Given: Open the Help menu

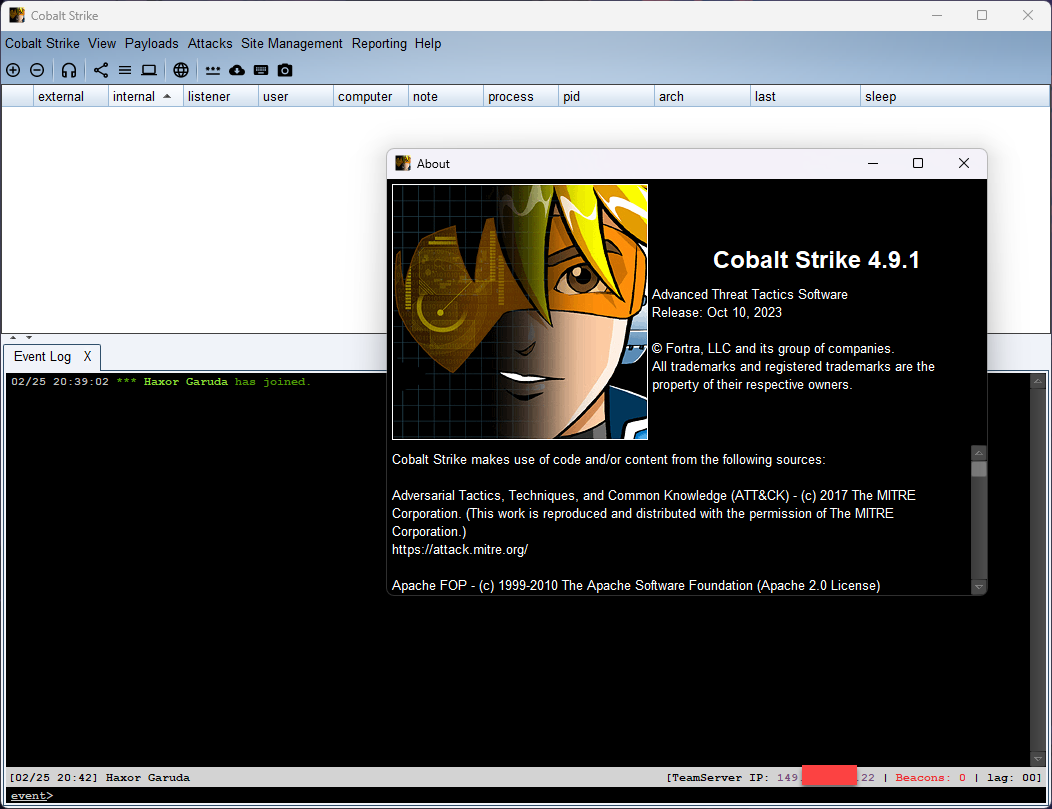Looking at the screenshot, I should click(428, 44).
